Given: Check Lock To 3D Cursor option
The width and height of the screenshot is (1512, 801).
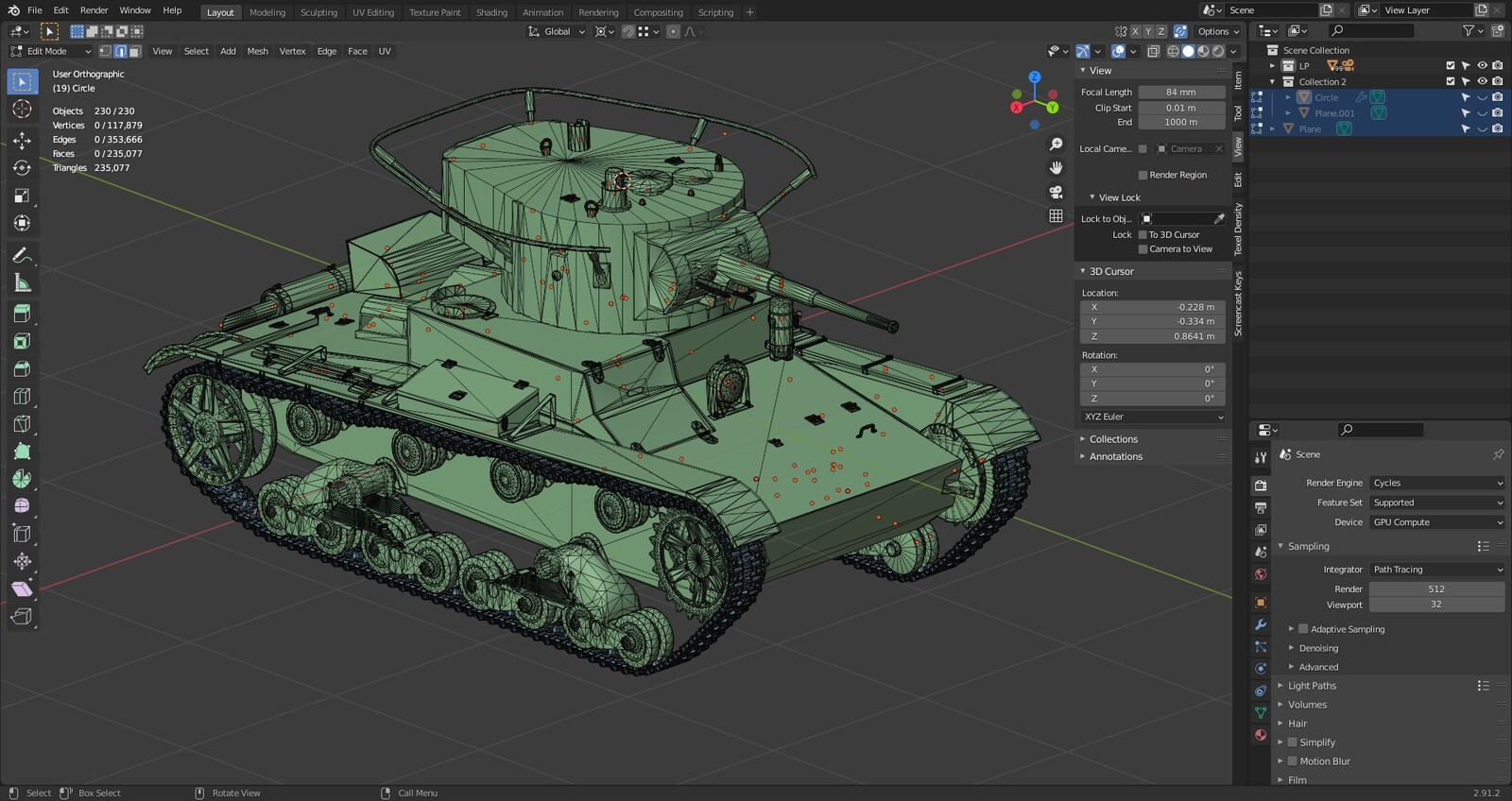Looking at the screenshot, I should point(1143,234).
